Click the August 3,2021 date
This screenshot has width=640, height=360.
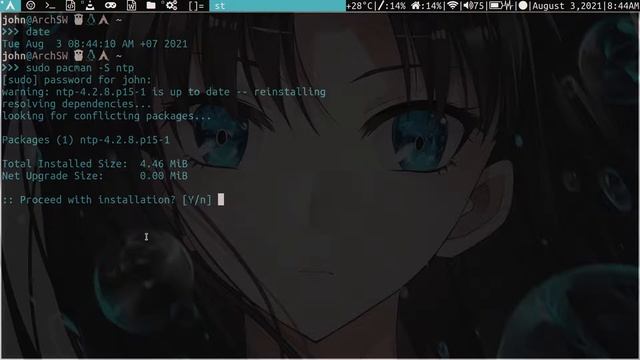(567, 6)
